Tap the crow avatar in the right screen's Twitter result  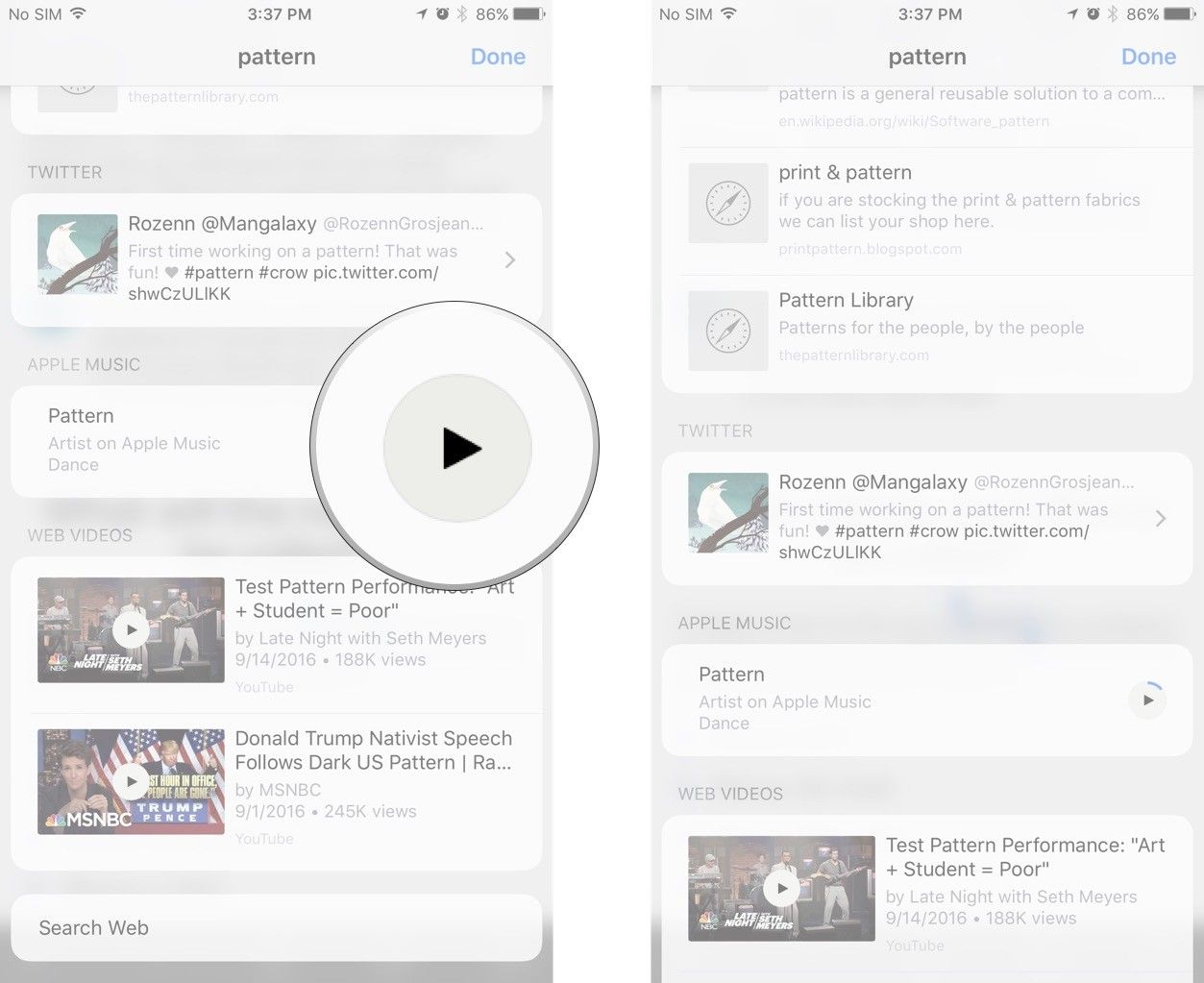click(727, 512)
